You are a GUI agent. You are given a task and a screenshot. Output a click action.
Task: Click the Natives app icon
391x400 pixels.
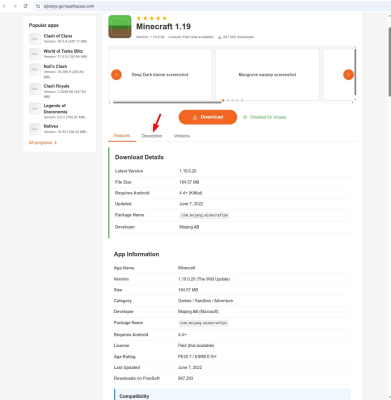35,129
